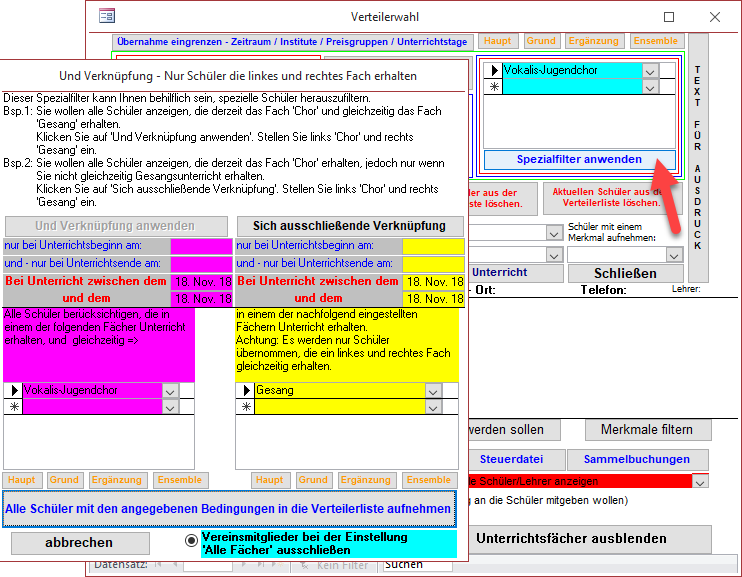Open the cyan Vokalis-Jugendchor dropdown at top right

pos(651,71)
